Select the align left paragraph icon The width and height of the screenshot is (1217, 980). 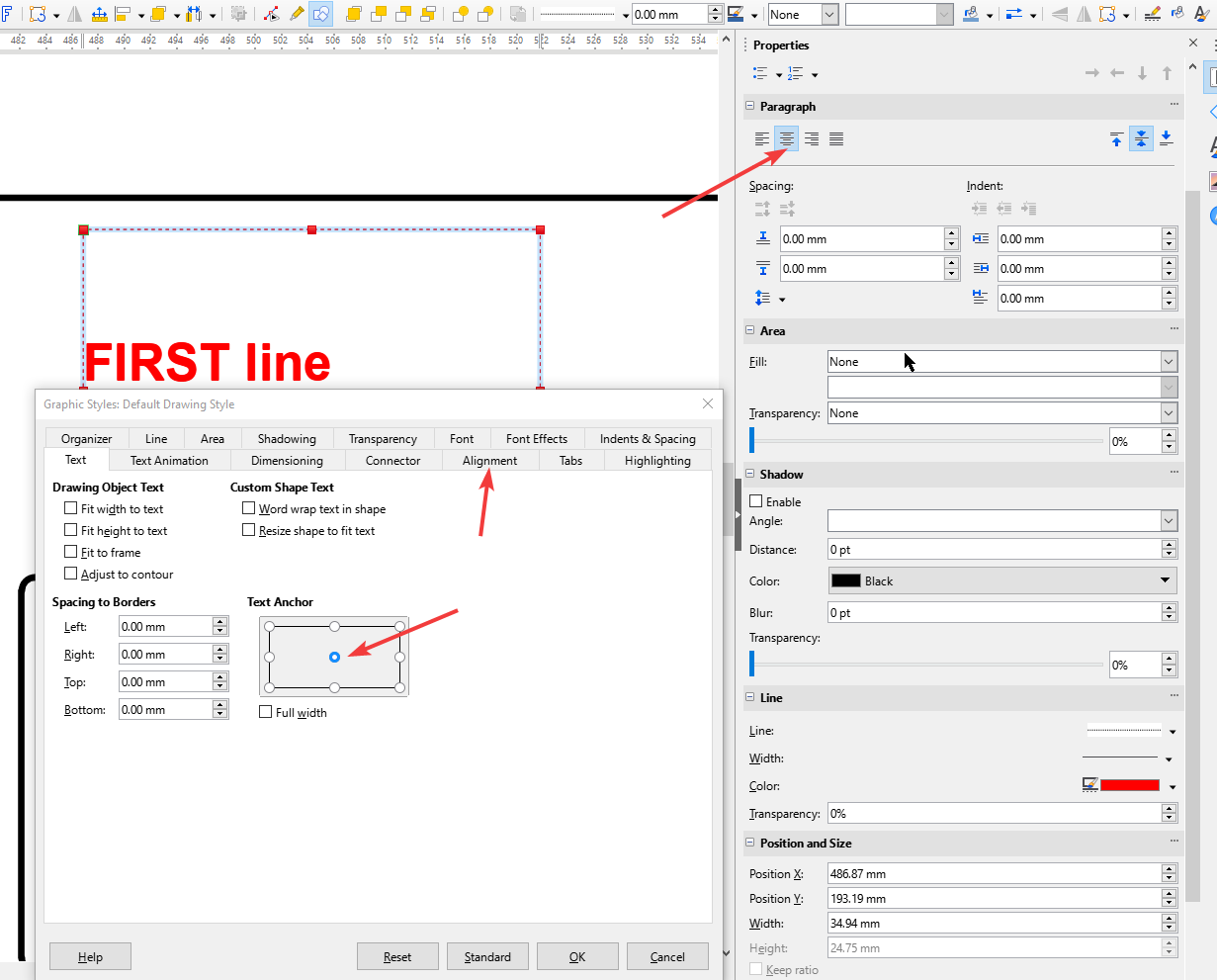coord(762,138)
